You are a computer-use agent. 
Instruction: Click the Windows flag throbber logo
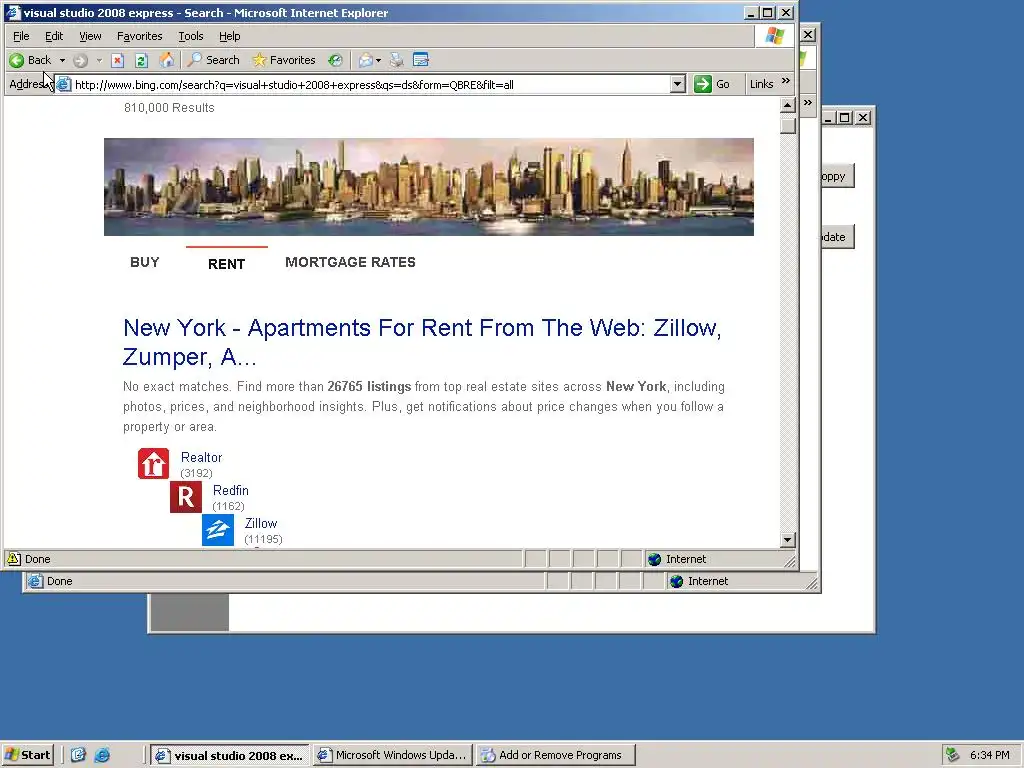click(x=775, y=36)
